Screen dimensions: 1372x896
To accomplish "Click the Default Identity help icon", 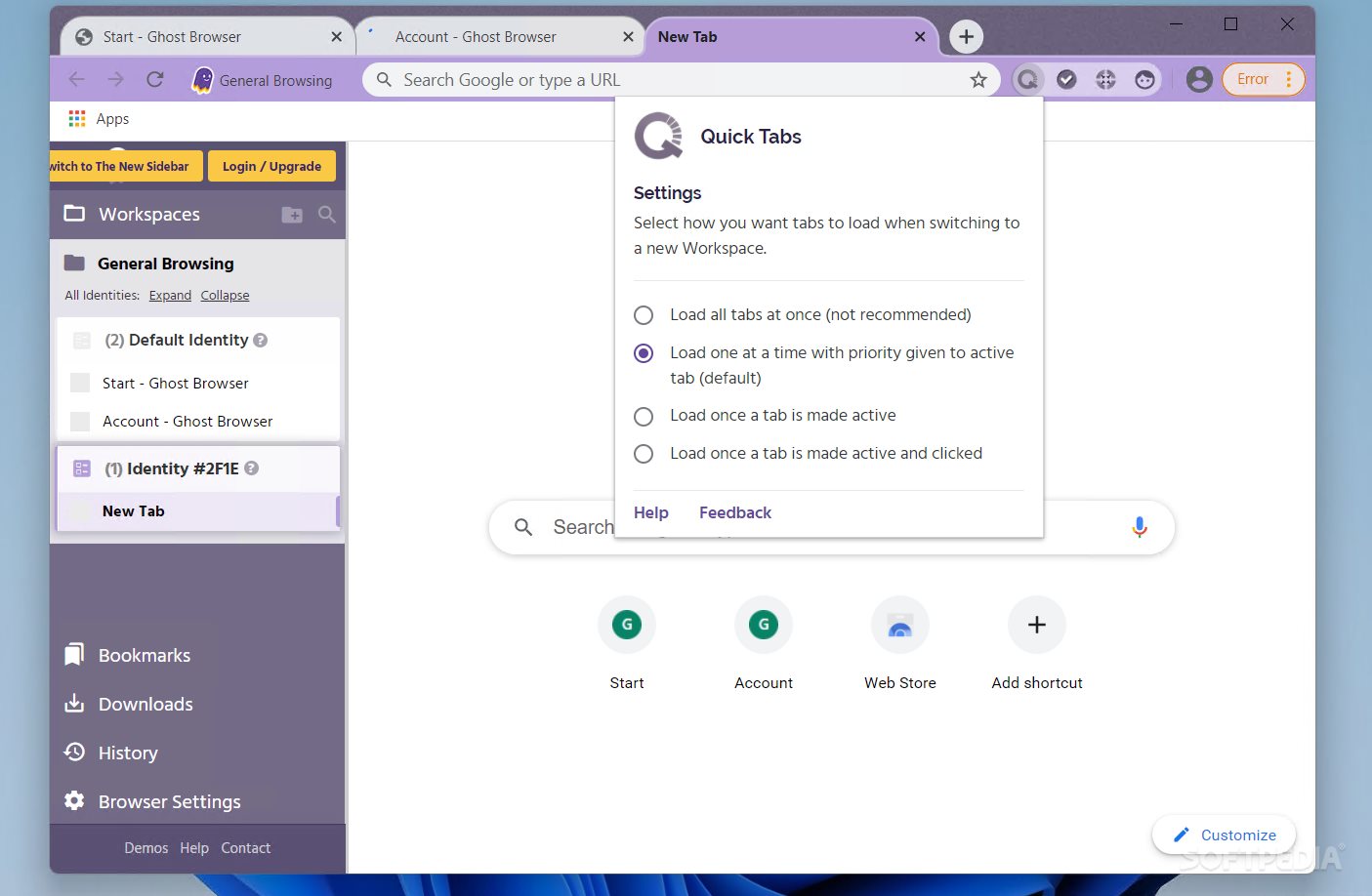I will point(261,341).
